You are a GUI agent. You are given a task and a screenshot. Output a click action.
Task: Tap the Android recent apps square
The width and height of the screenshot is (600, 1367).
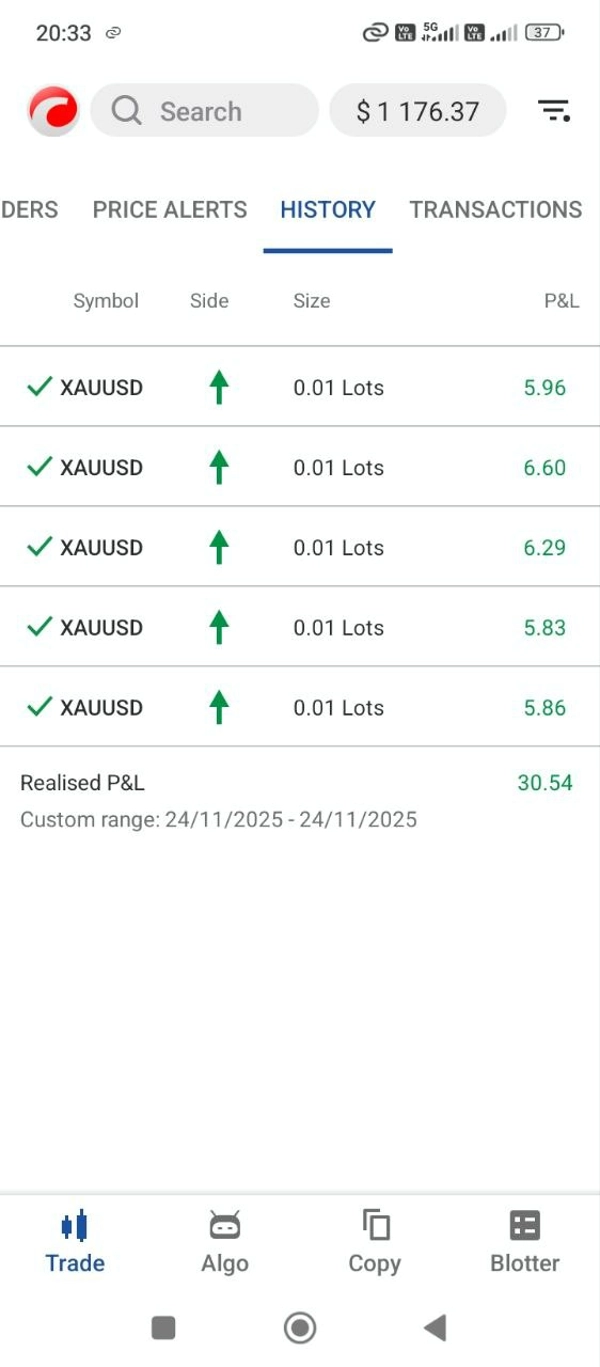coord(163,1328)
